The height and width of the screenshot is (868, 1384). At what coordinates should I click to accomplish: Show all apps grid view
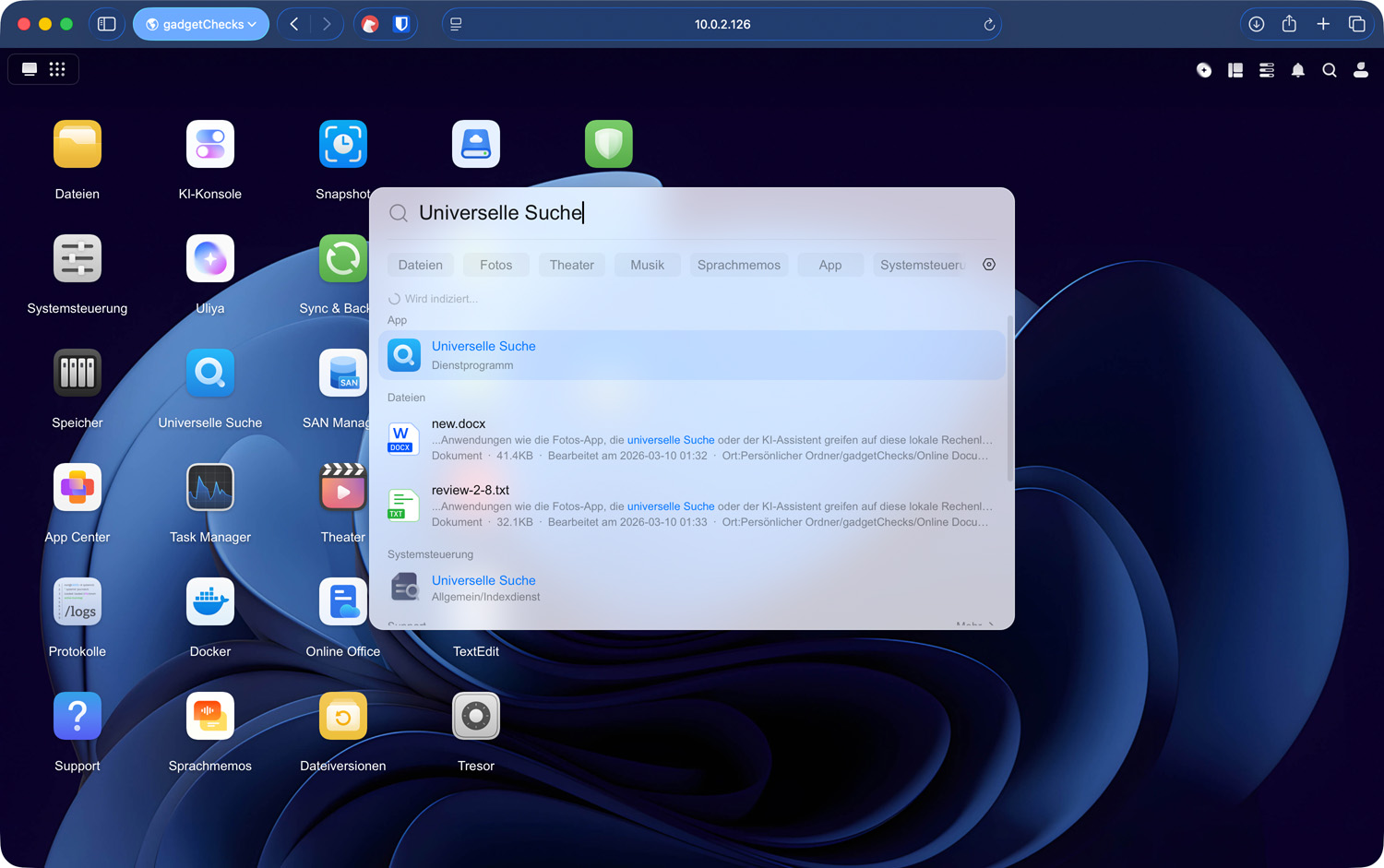pyautogui.click(x=57, y=69)
